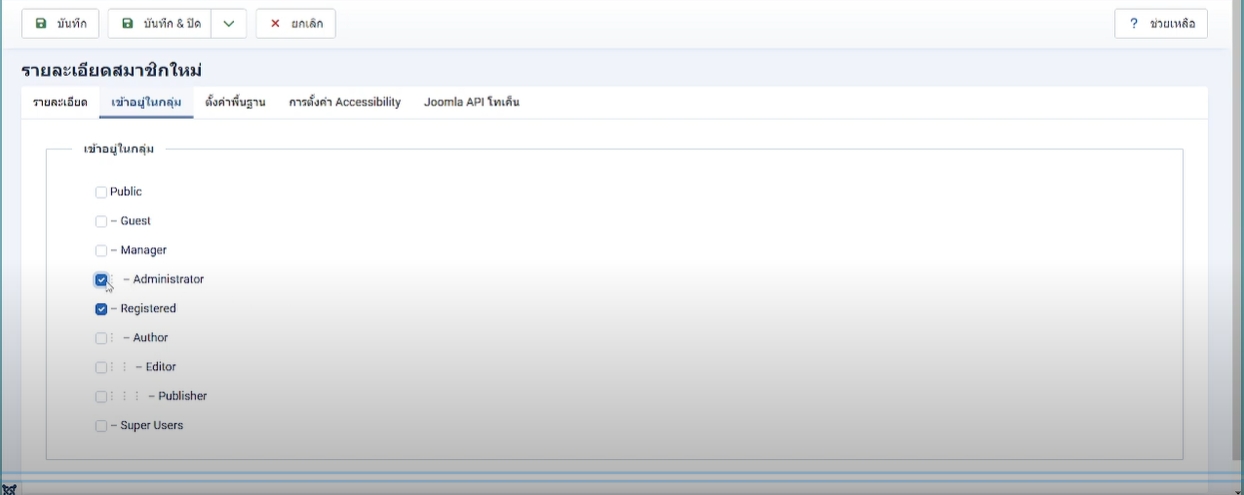This screenshot has width=1244, height=495.
Task: Uncheck the Registered group checkbox
Action: pos(101,309)
